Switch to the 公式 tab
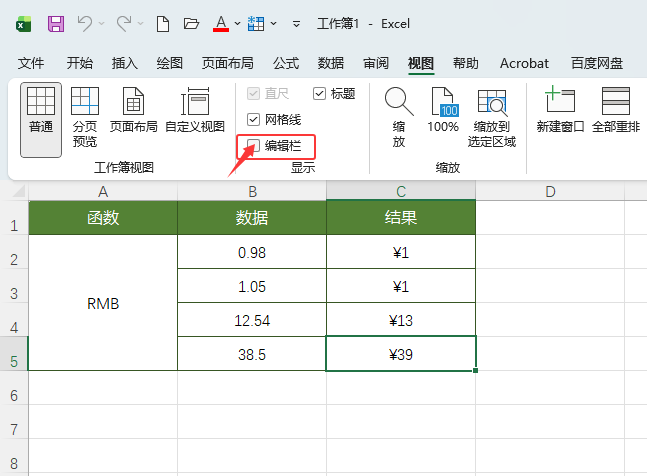This screenshot has height=476, width=647. tap(286, 63)
